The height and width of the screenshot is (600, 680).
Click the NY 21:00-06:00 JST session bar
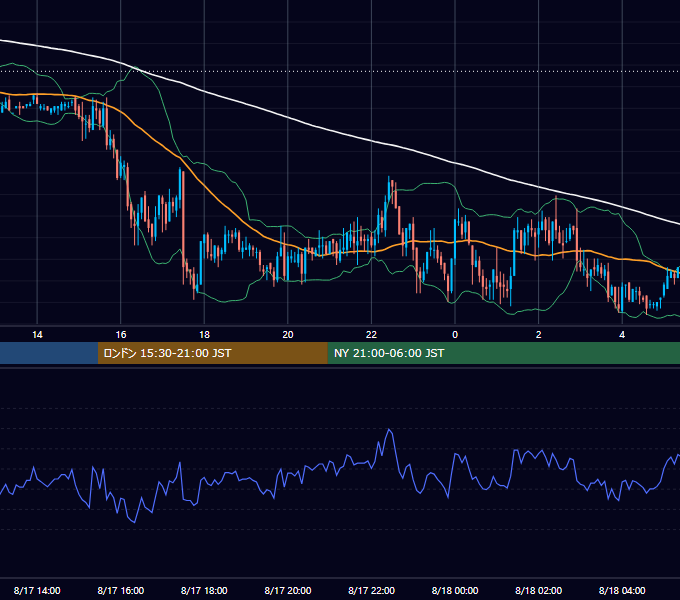pyautogui.click(x=503, y=353)
